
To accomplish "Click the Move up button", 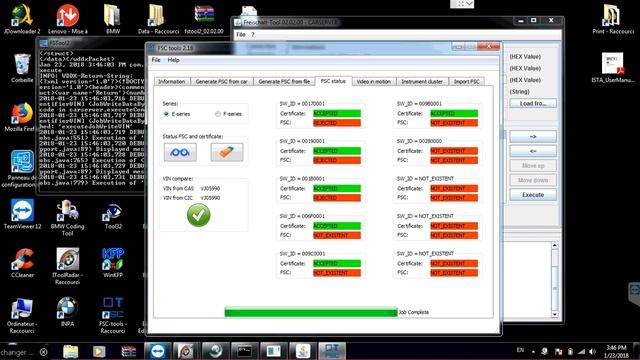I will click(533, 166).
